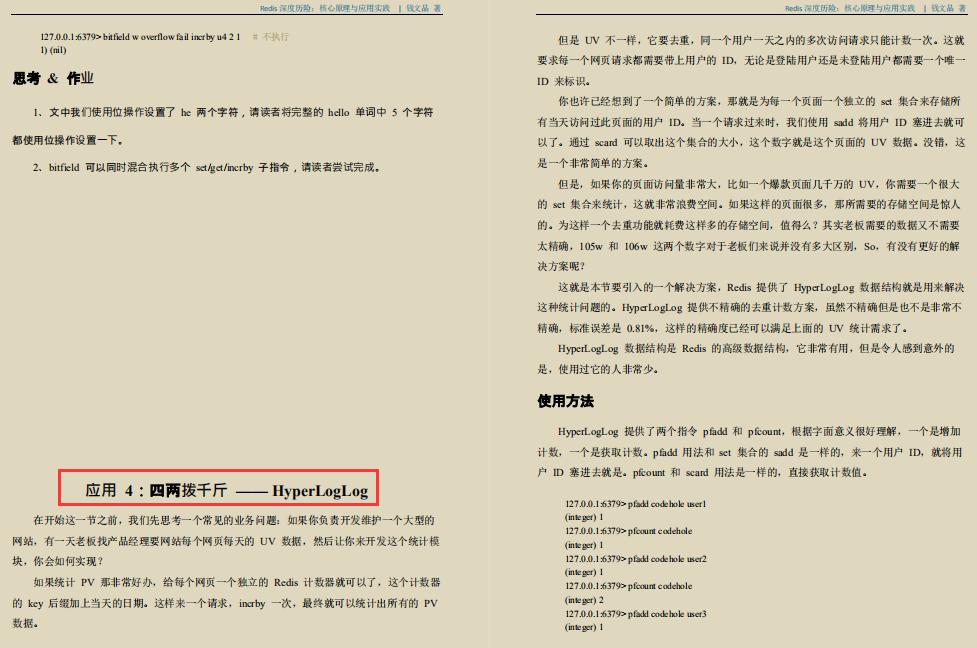Image resolution: width=977 pixels, height=648 pixels.
Task: Click line starting "以了。通过 scard 可以取出"
Action: coord(751,143)
